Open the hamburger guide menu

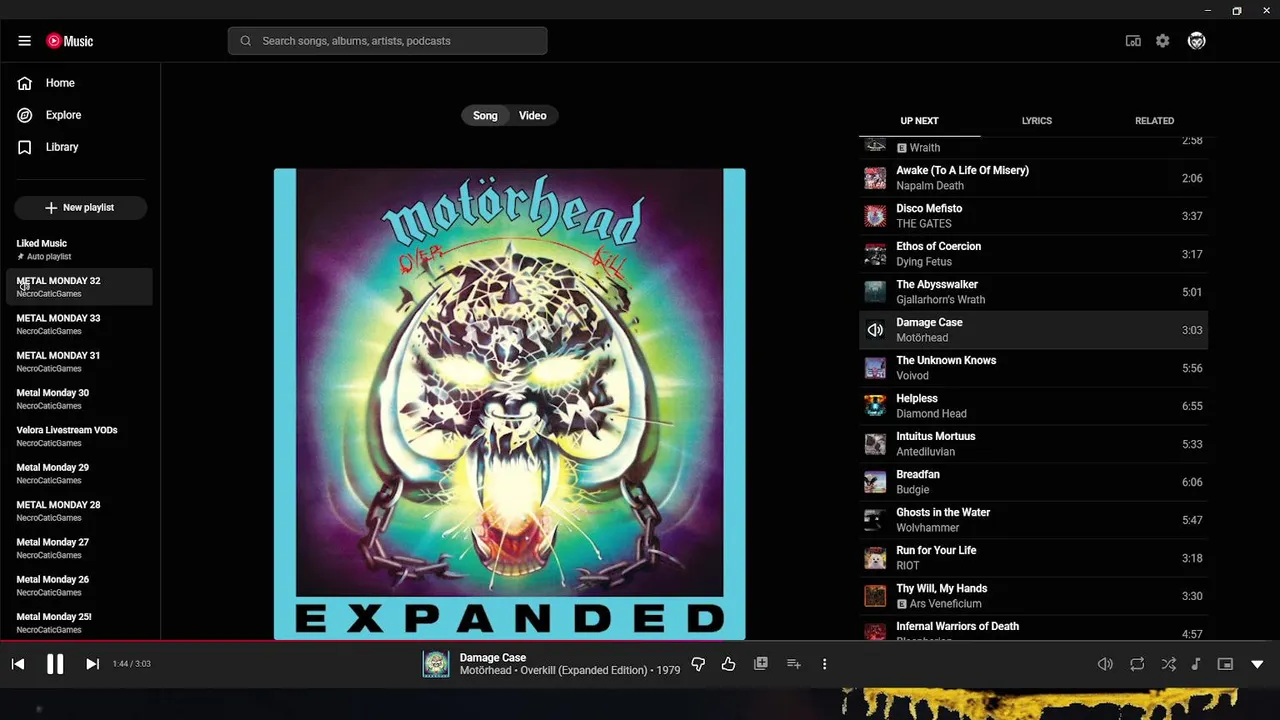point(24,41)
